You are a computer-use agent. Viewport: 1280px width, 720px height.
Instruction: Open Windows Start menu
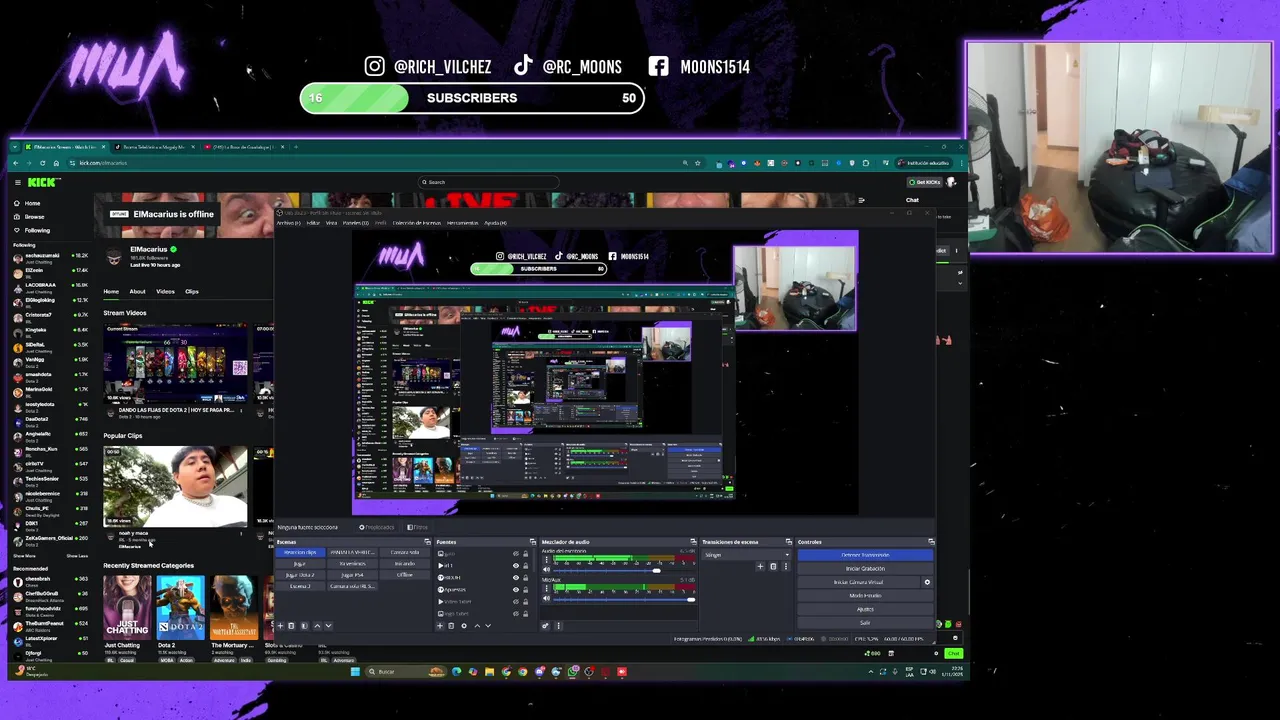[x=354, y=671]
